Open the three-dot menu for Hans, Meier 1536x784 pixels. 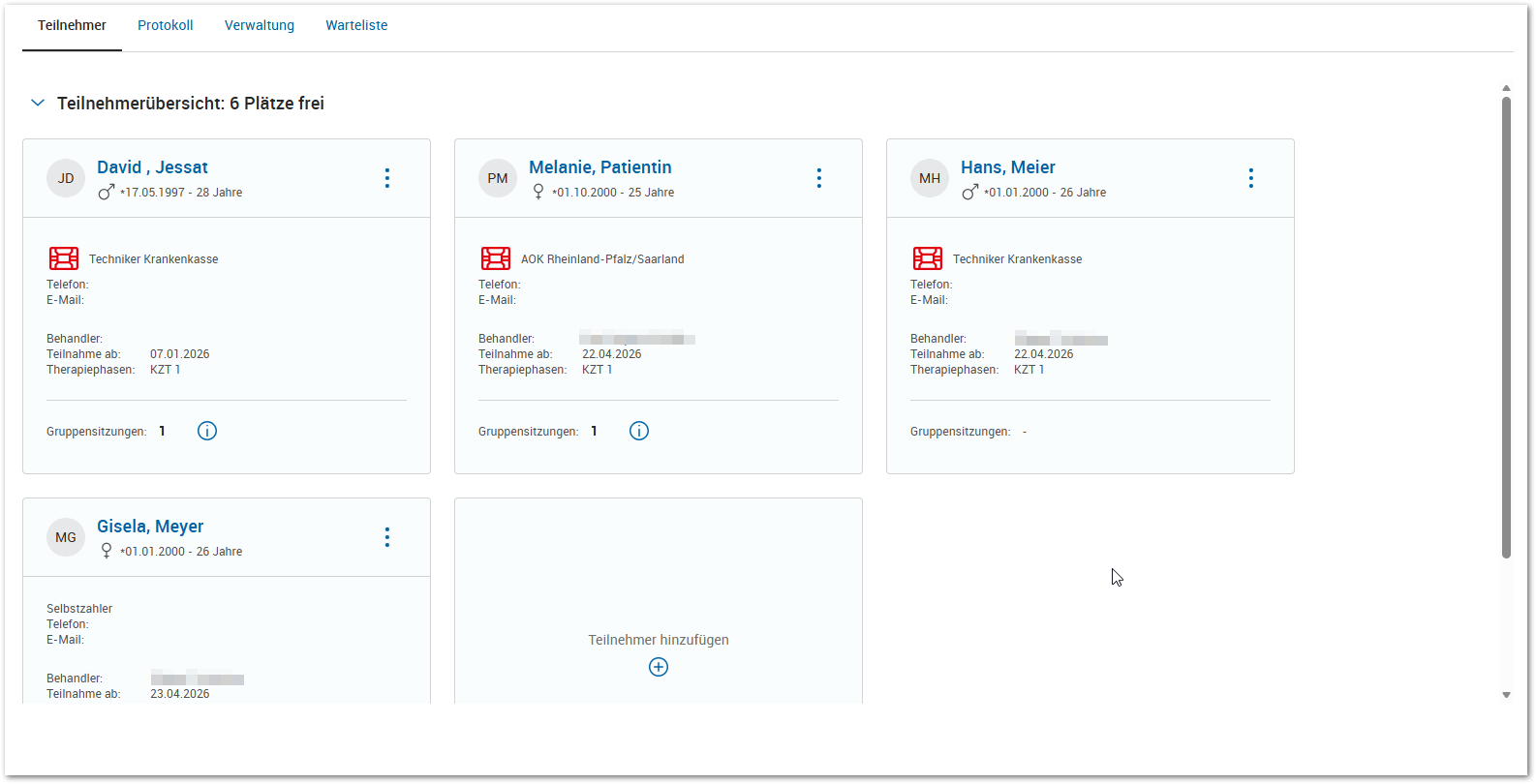pyautogui.click(x=1250, y=178)
